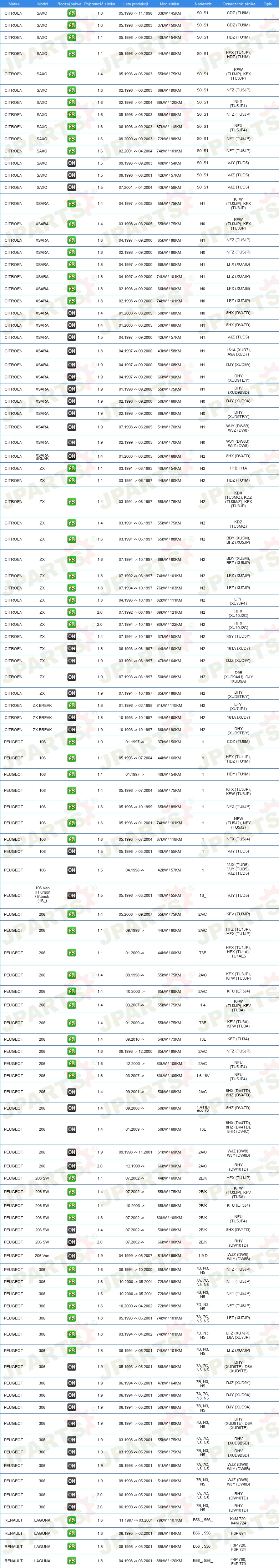Click the Rodzaj paliwa column header
The width and height of the screenshot is (279, 1568).
(x=69, y=4)
